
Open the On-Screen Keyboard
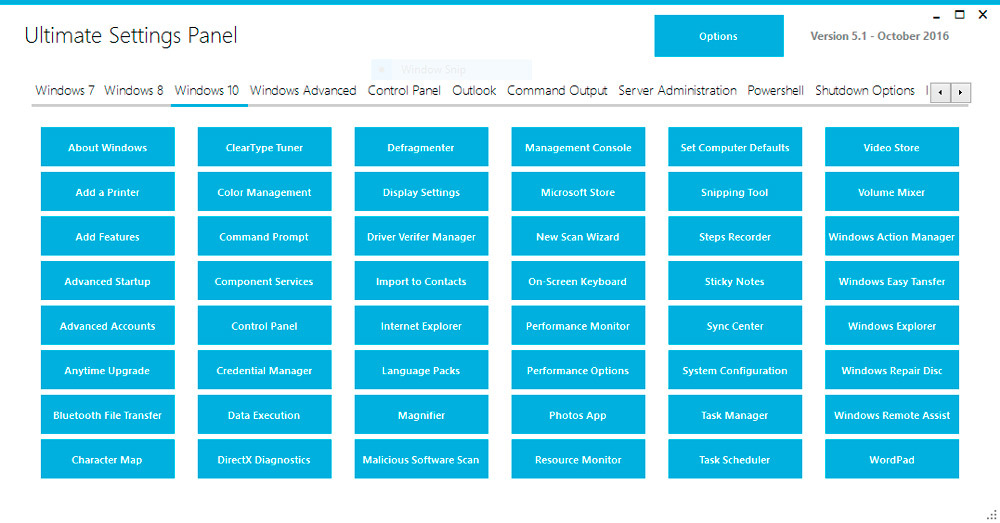click(x=577, y=282)
